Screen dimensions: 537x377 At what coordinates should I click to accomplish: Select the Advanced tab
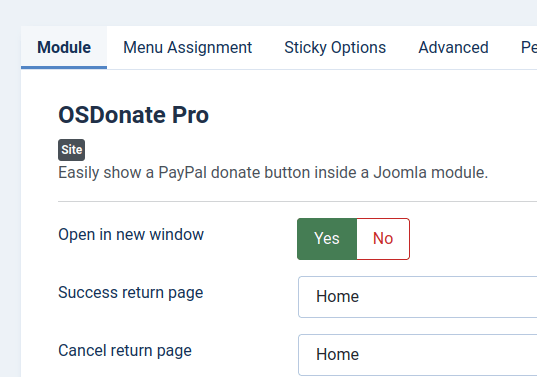pos(453,48)
